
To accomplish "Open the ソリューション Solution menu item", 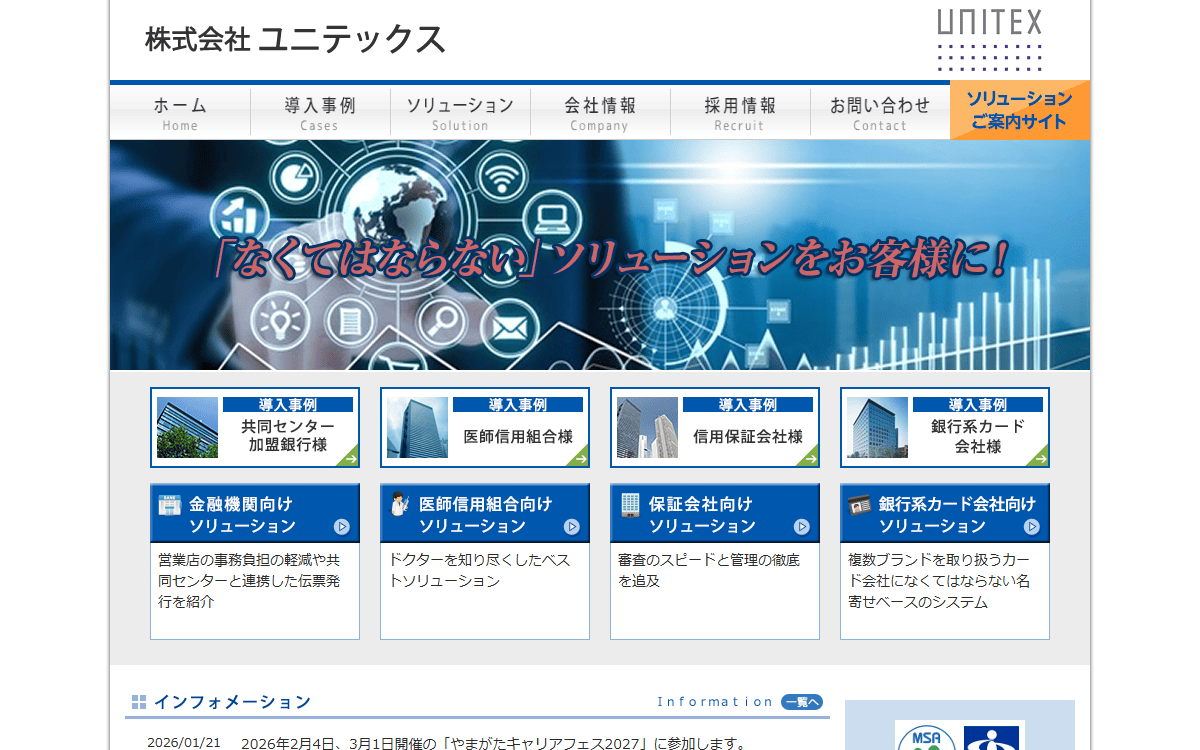I will pyautogui.click(x=460, y=113).
